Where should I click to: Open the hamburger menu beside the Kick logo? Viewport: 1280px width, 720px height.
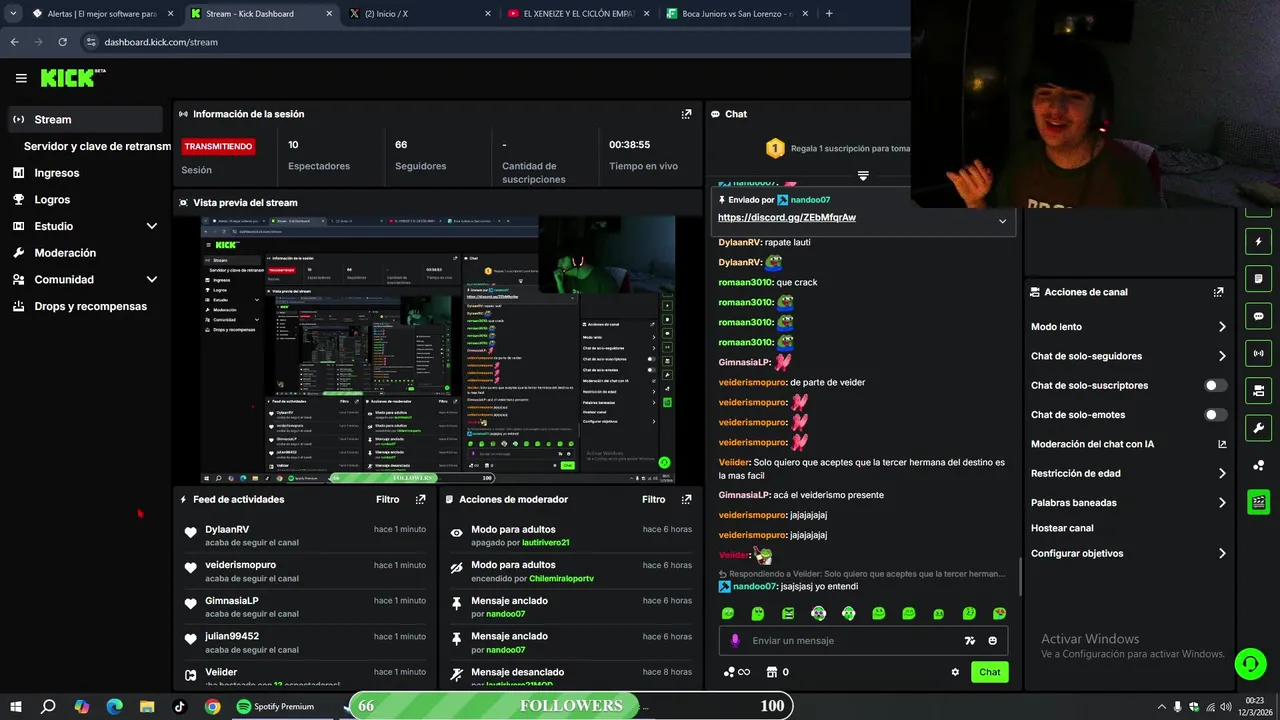pos(21,78)
